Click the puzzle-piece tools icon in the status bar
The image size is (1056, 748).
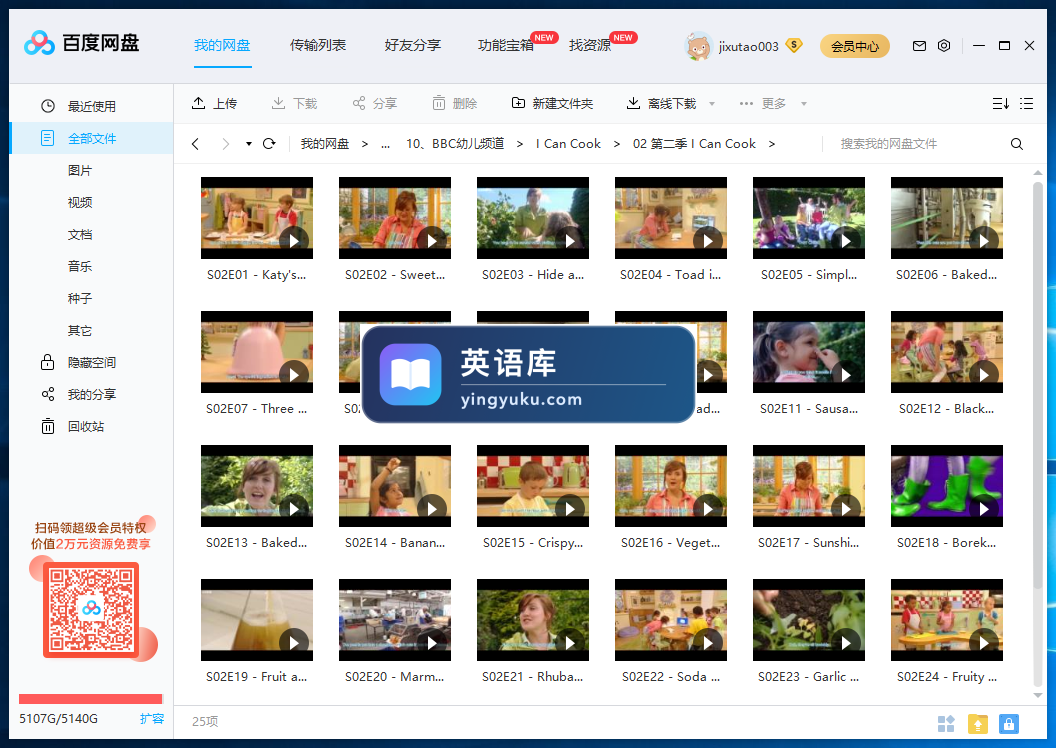[946, 724]
